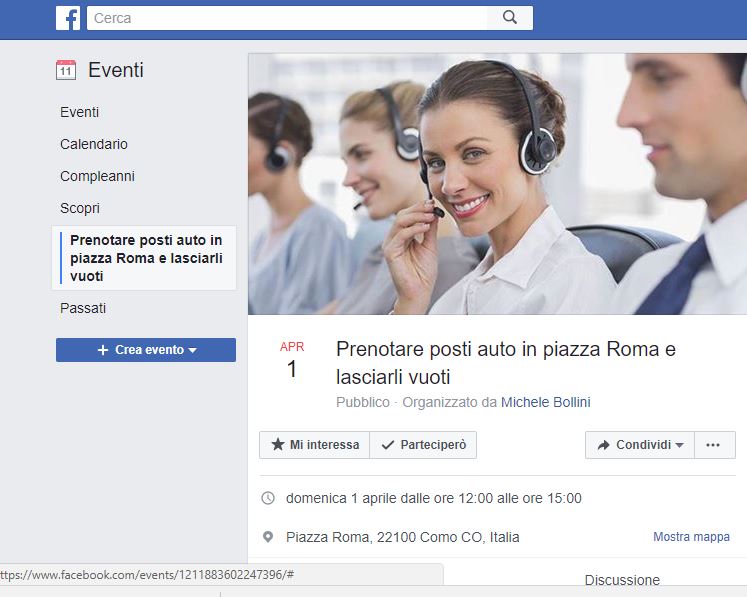Viewport: 747px width, 597px height.
Task: Click the search magnifier icon
Action: pyautogui.click(x=510, y=18)
